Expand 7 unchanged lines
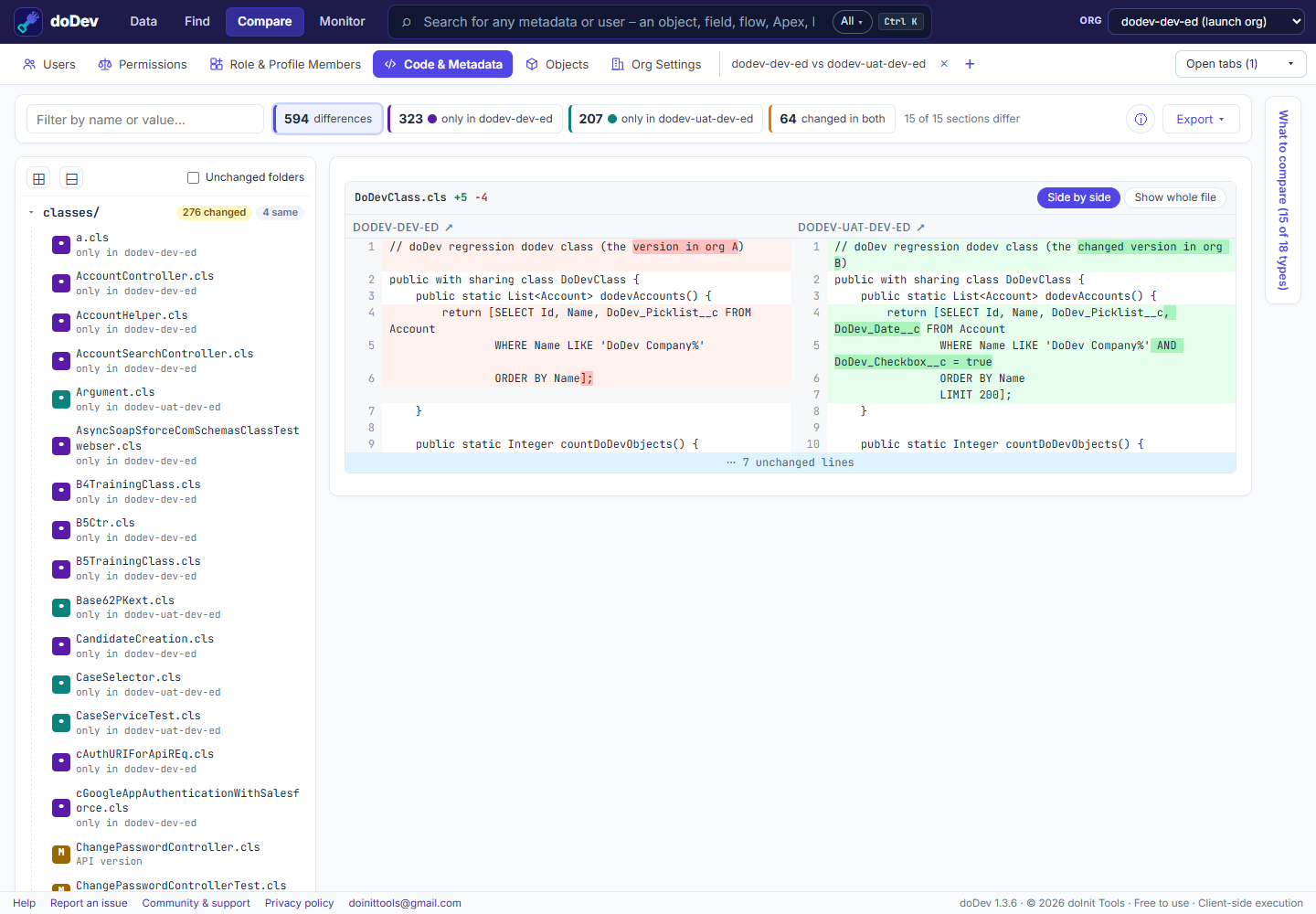 tap(791, 462)
